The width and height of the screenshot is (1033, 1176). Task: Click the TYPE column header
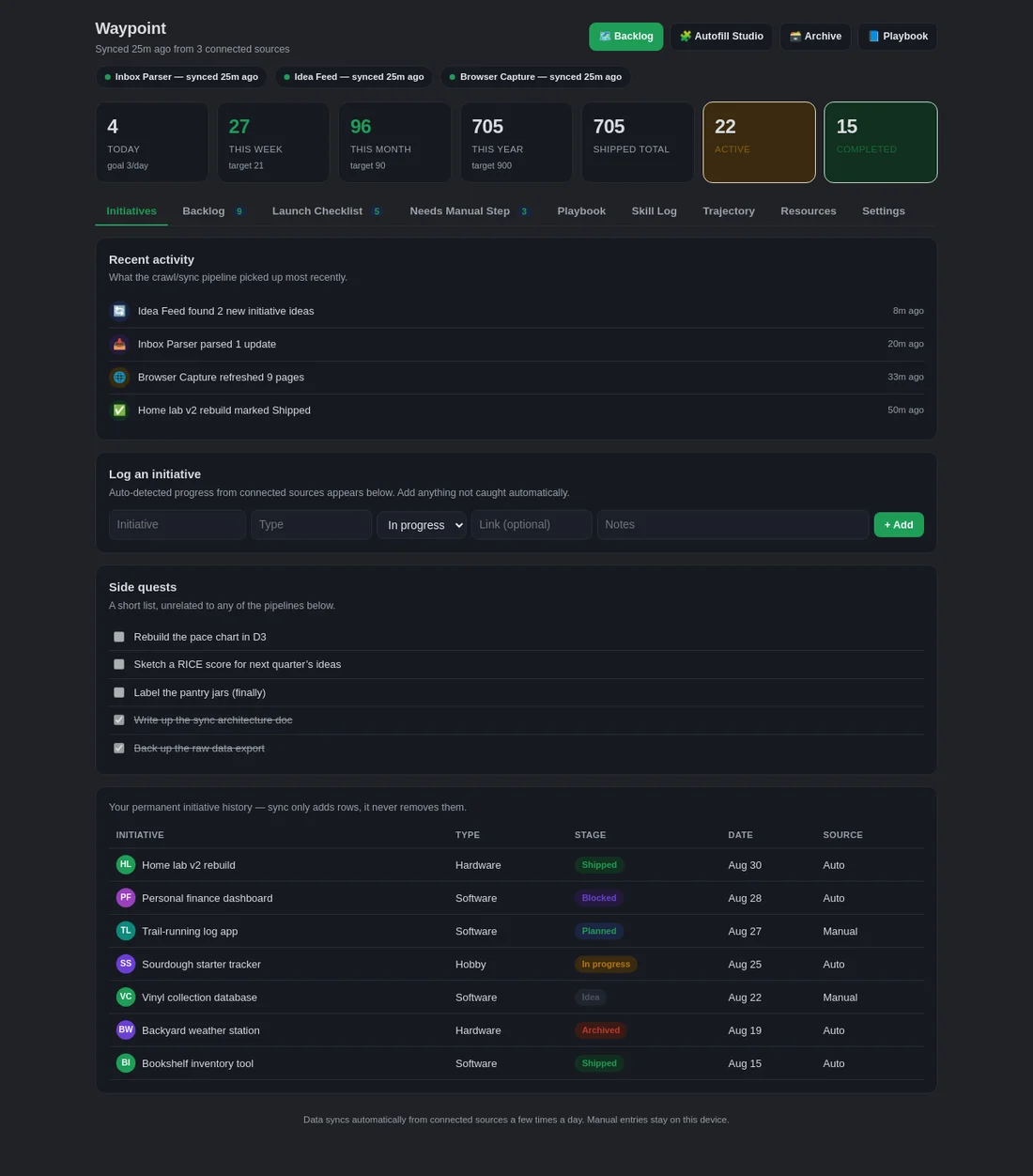(x=468, y=835)
